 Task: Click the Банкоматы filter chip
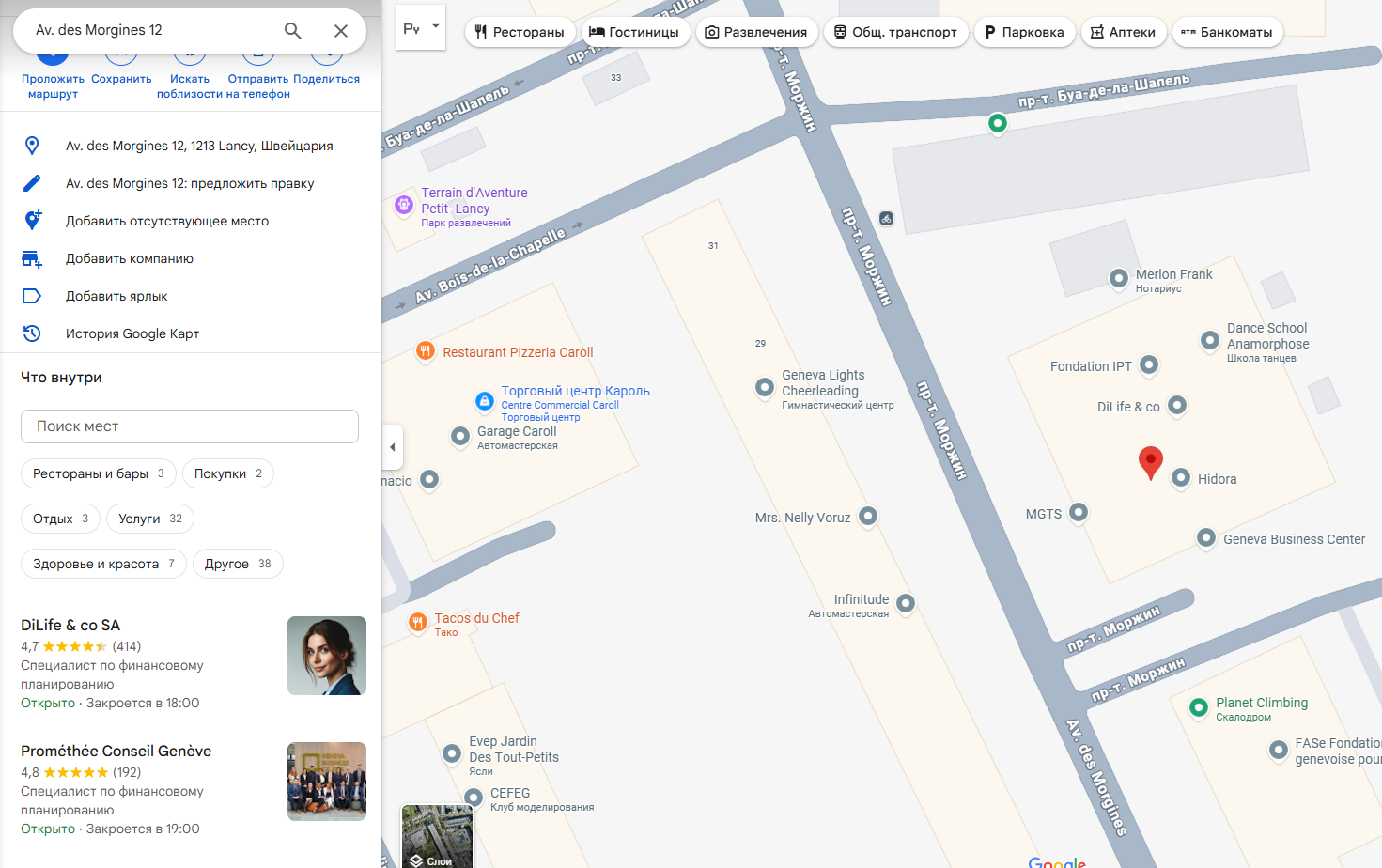(1227, 32)
